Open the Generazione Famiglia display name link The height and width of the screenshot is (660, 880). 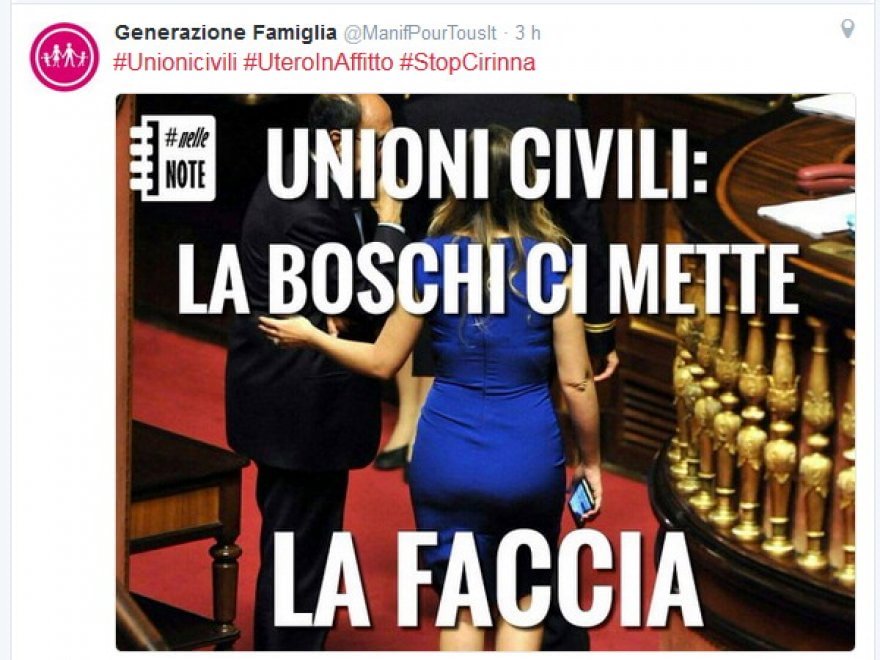tap(225, 33)
